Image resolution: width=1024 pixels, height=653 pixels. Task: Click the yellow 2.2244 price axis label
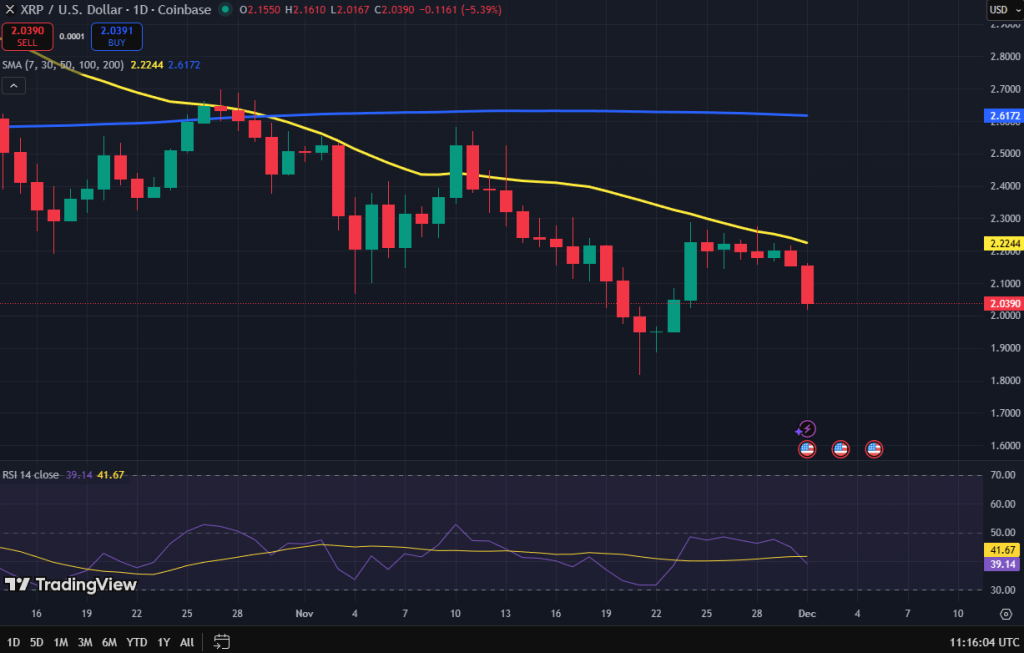[x=1003, y=243]
